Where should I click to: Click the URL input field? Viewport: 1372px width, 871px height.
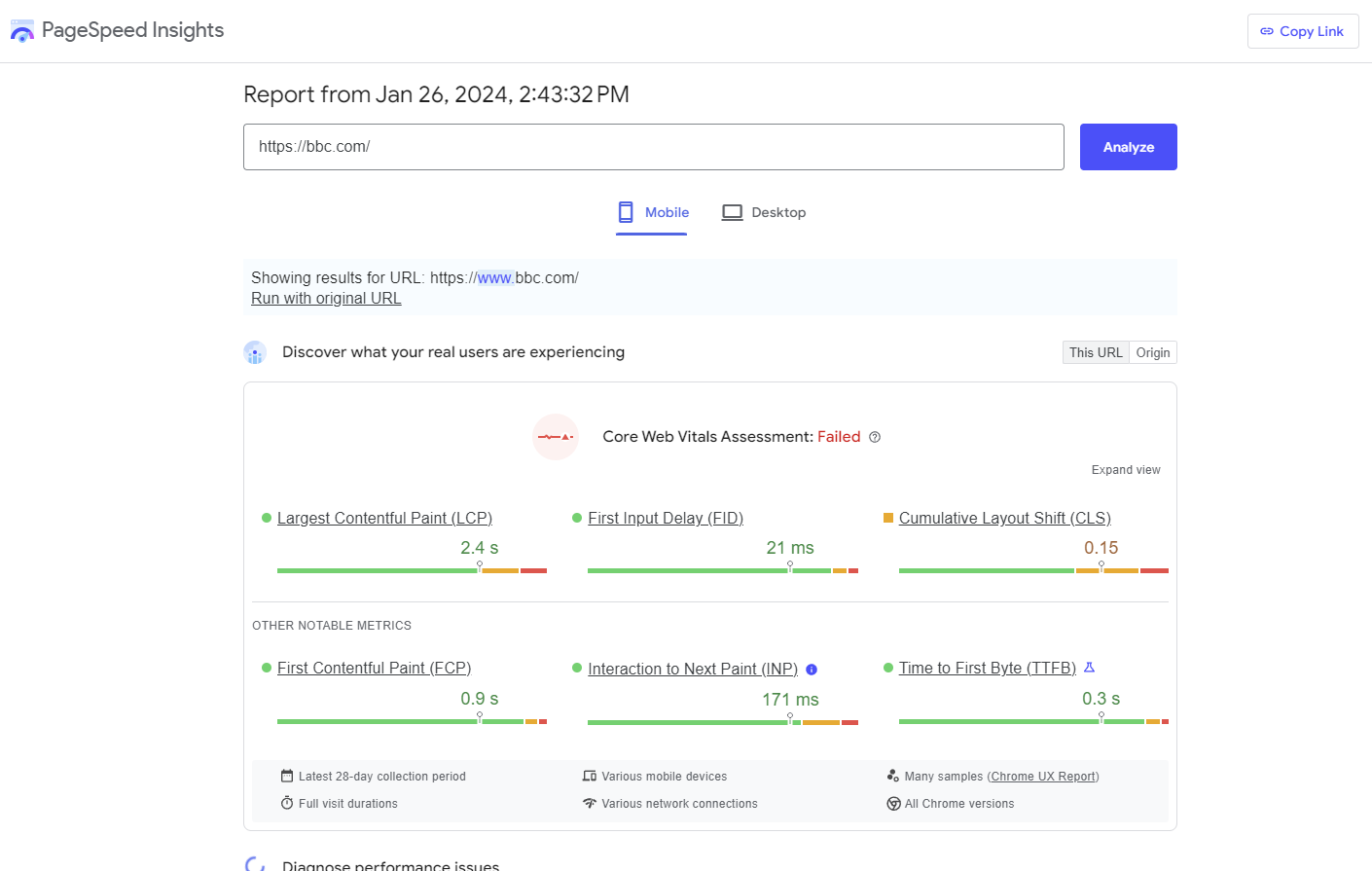[x=654, y=147]
